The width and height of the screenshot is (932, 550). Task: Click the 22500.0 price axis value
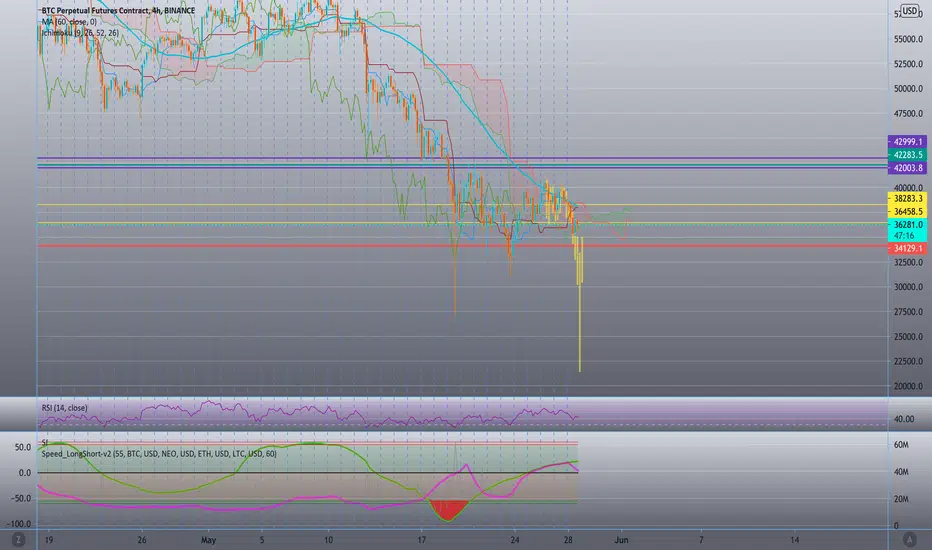[x=909, y=362]
